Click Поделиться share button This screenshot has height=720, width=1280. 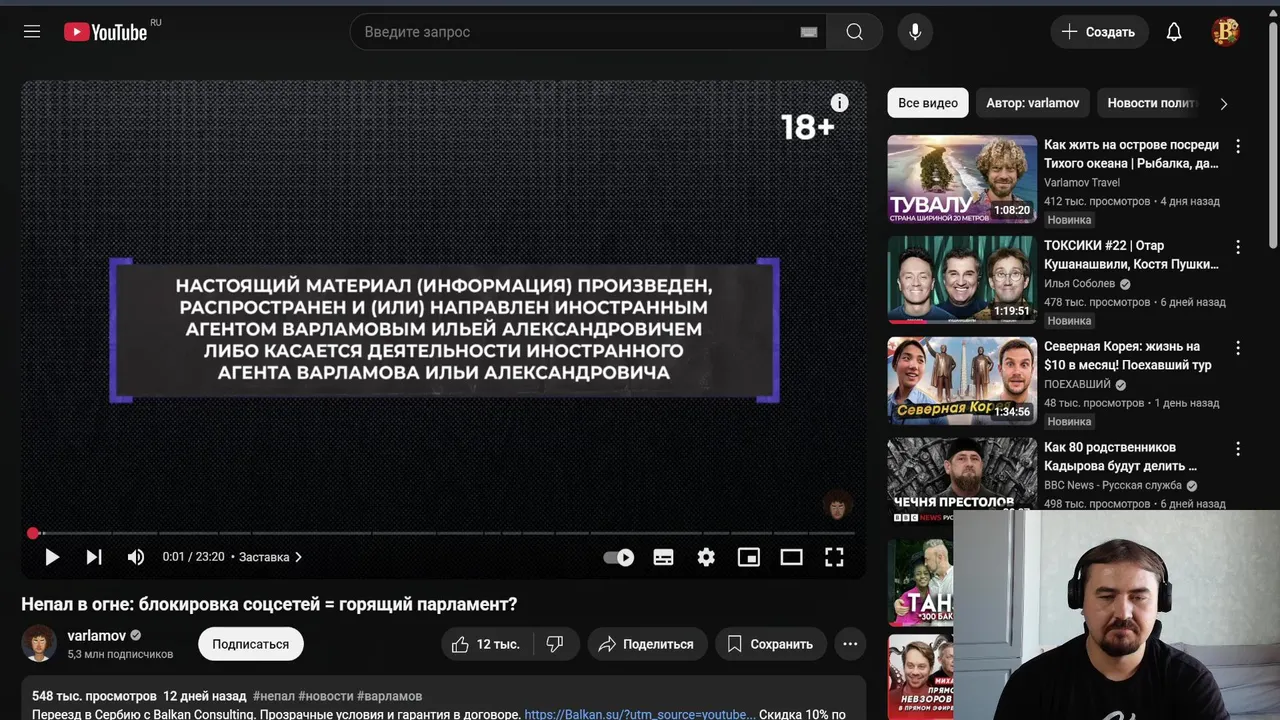pos(647,644)
